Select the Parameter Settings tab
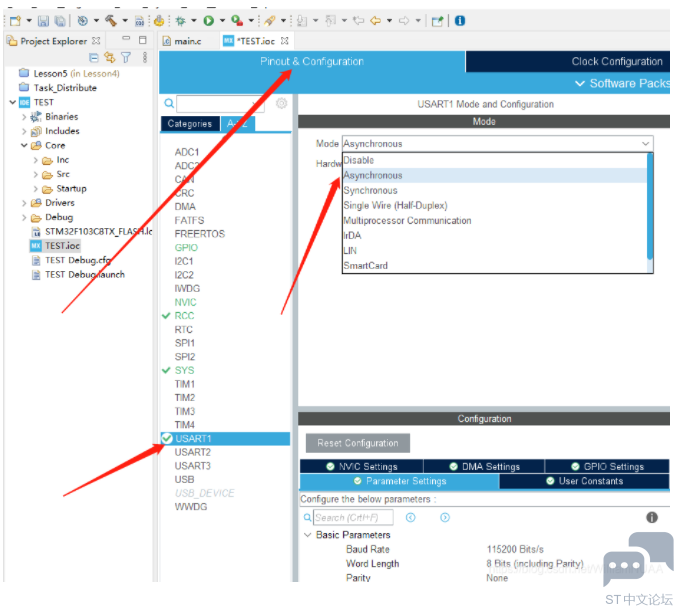 pyautogui.click(x=399, y=481)
